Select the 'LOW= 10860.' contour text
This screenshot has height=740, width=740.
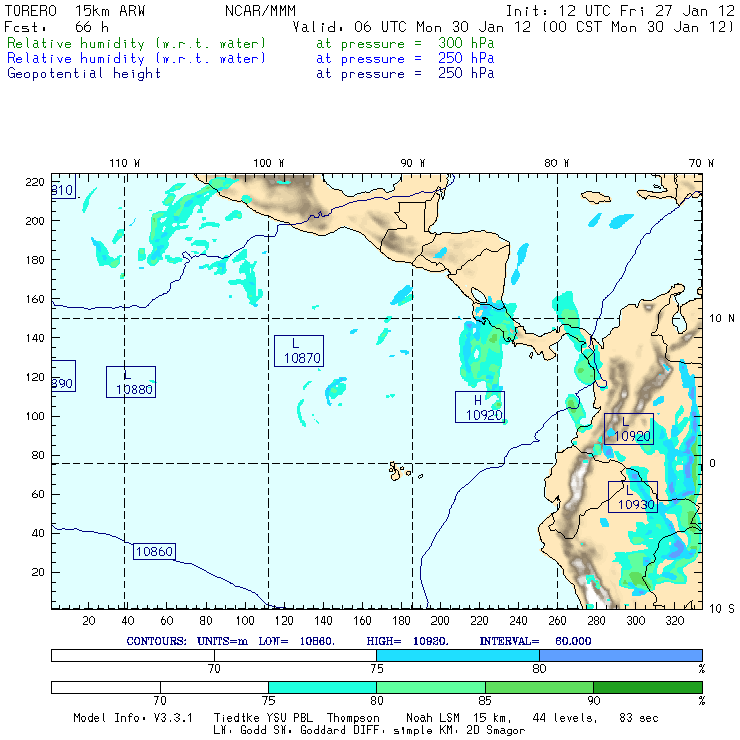(x=296, y=641)
